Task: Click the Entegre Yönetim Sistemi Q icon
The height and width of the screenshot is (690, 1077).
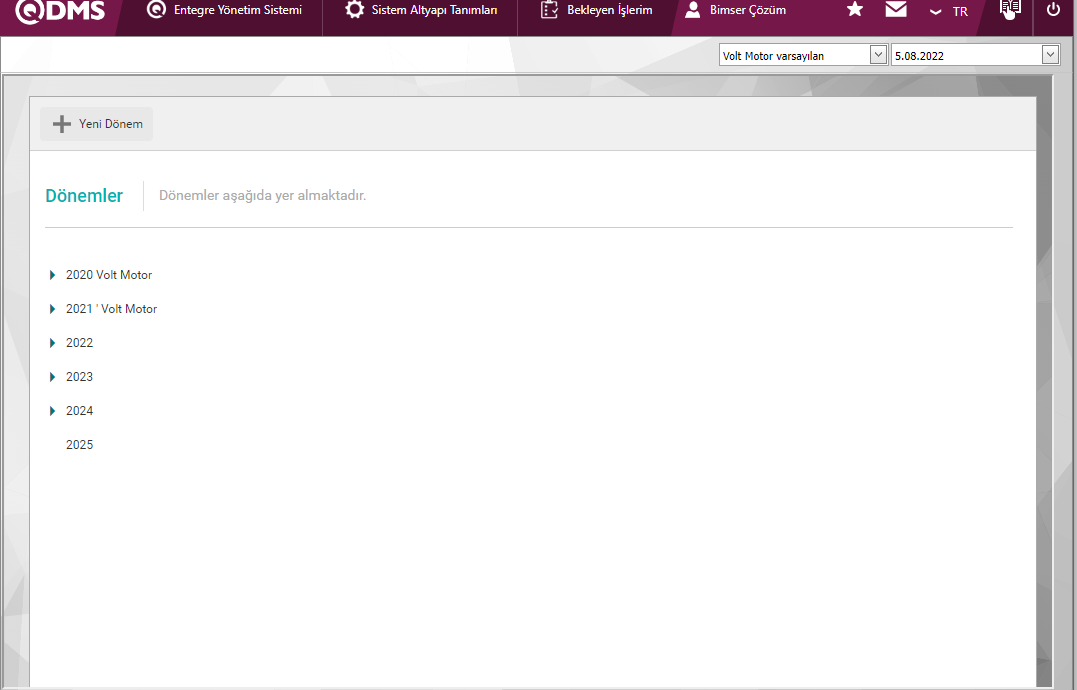Action: [x=157, y=10]
